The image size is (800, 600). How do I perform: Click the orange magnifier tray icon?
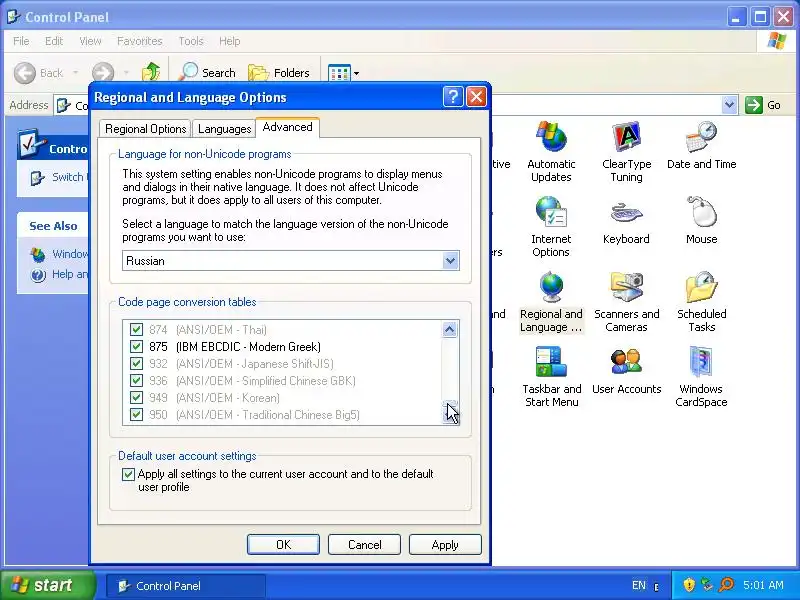tap(726, 585)
